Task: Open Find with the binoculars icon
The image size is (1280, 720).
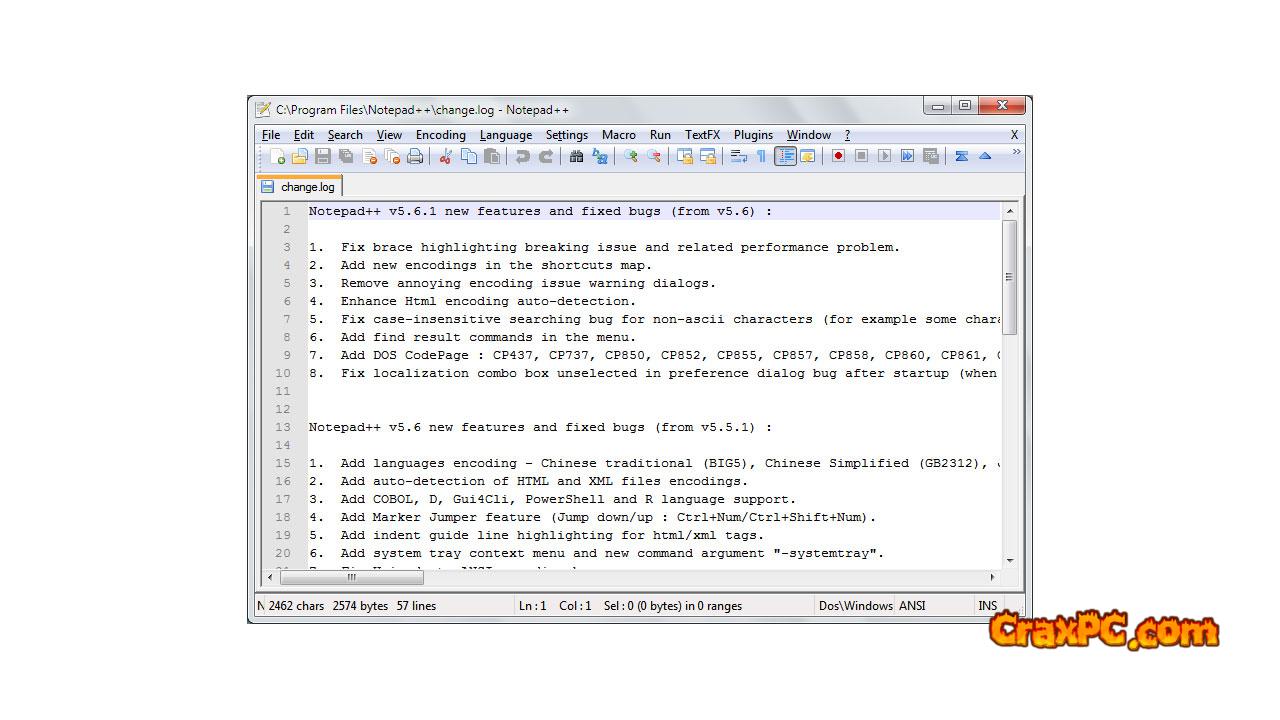Action: tap(576, 156)
